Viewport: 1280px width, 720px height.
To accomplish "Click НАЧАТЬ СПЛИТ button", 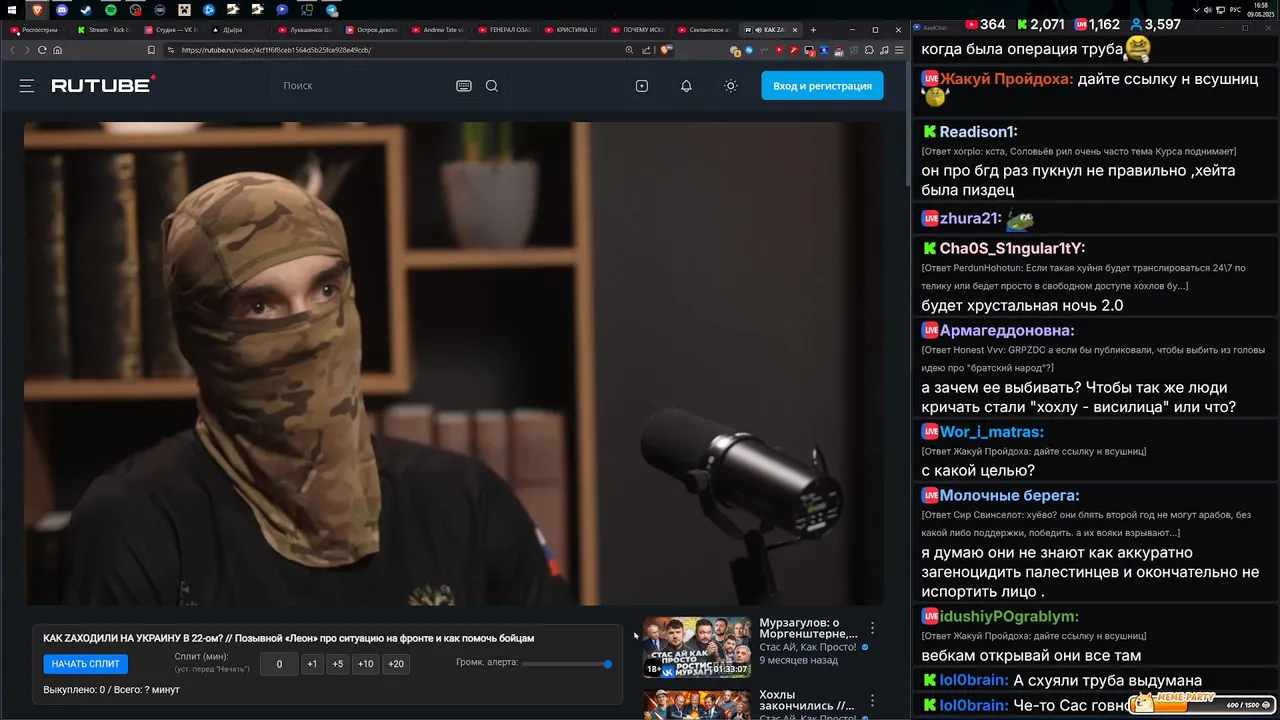I will (x=85, y=664).
